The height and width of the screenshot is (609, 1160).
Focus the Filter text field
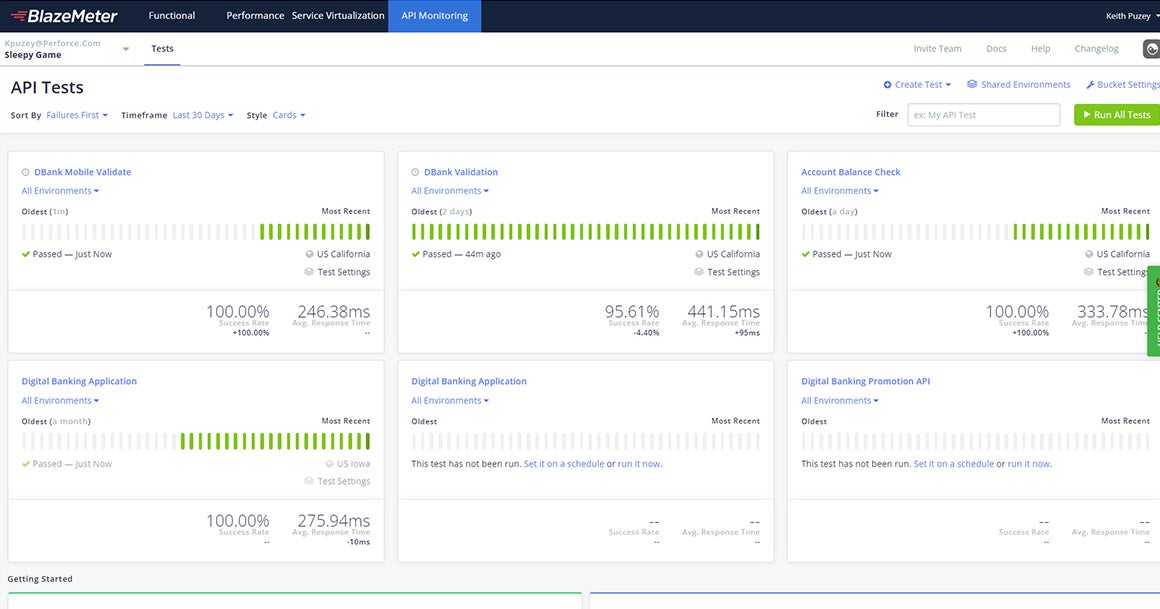point(983,115)
